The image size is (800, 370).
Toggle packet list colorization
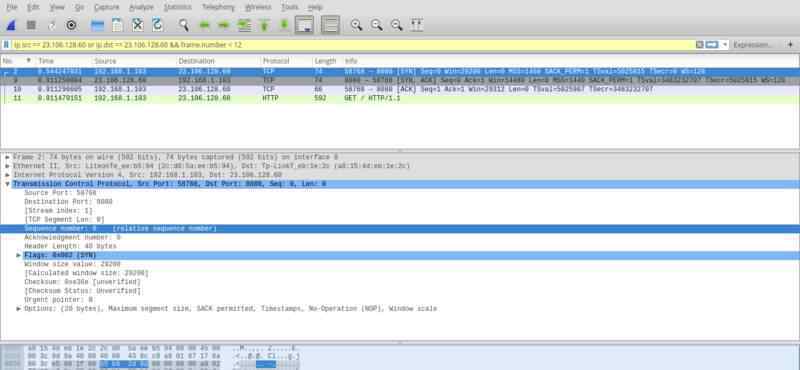pos(331,25)
